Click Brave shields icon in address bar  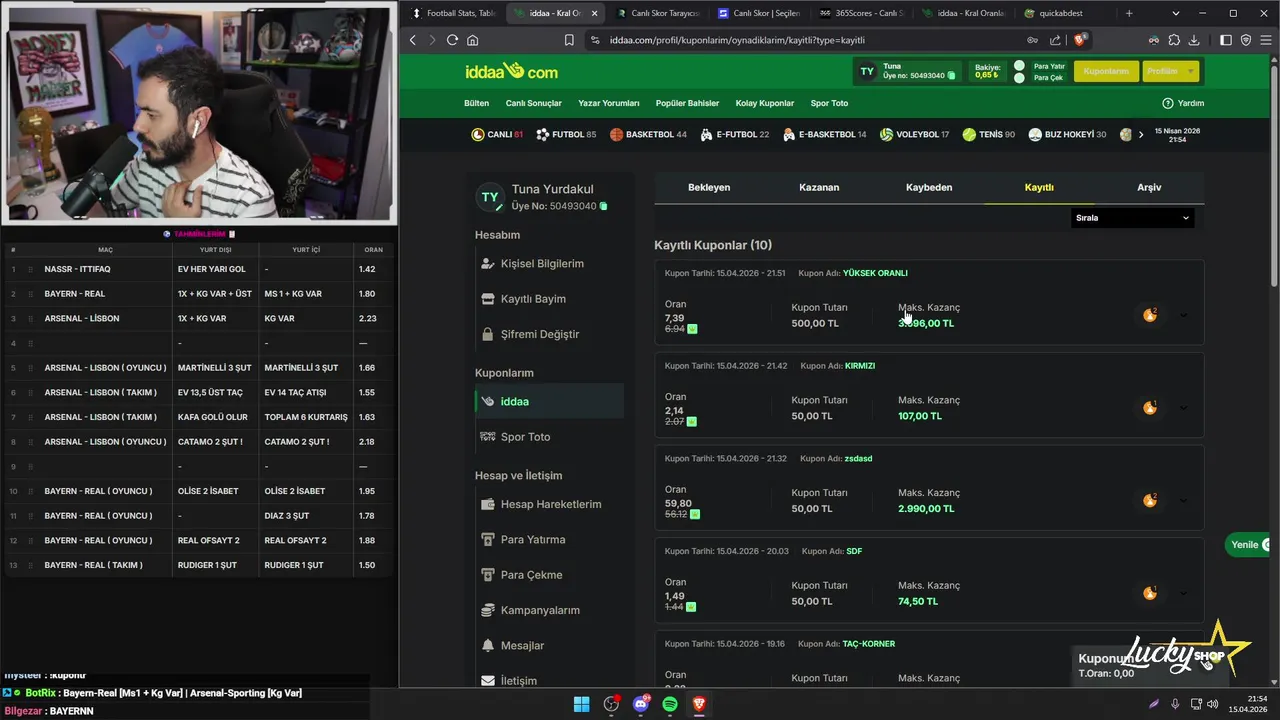[x=1080, y=40]
